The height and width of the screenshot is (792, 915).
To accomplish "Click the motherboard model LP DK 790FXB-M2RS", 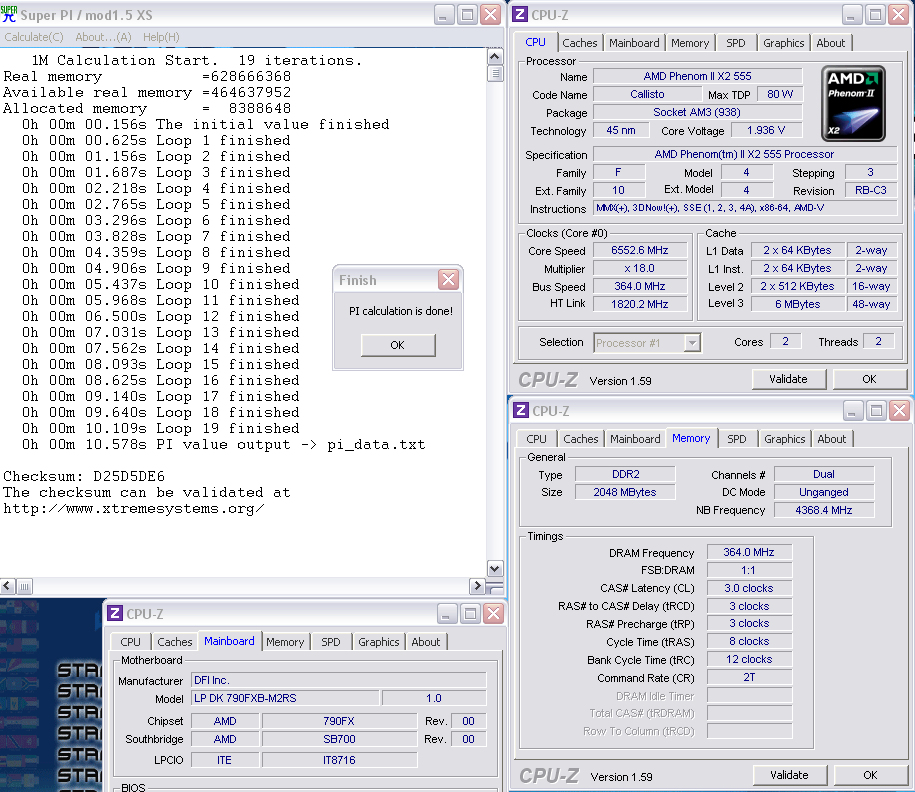I will [285, 698].
